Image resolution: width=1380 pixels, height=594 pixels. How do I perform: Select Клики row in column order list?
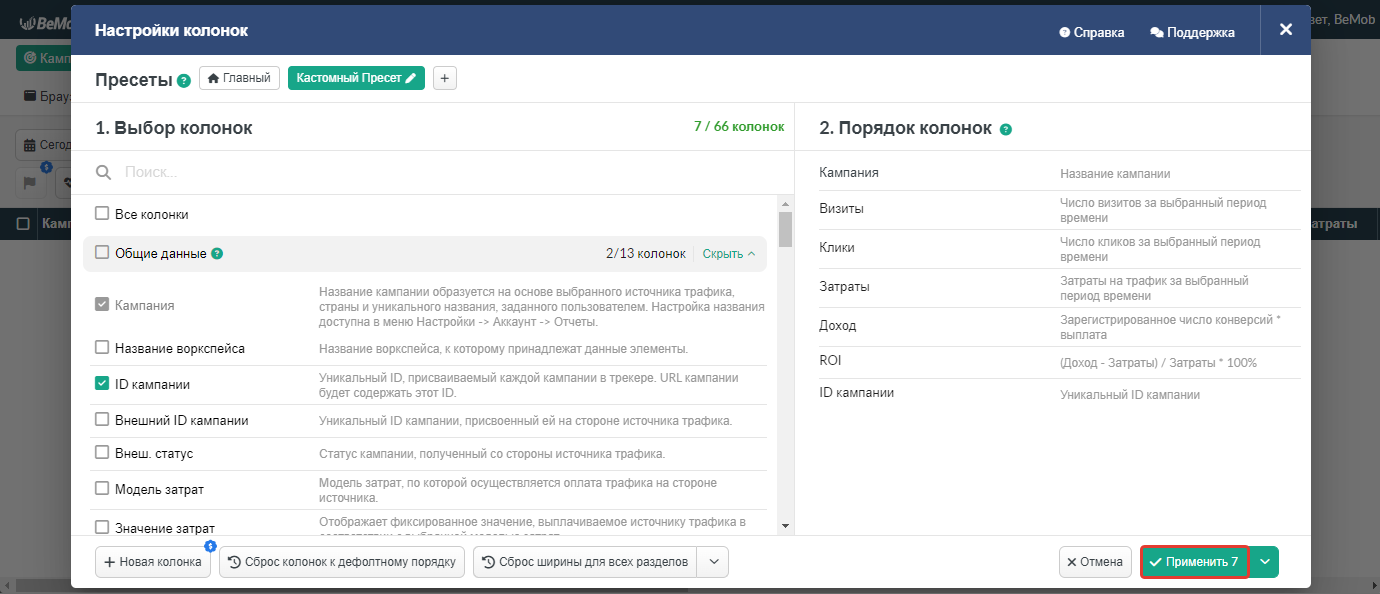tap(1060, 249)
